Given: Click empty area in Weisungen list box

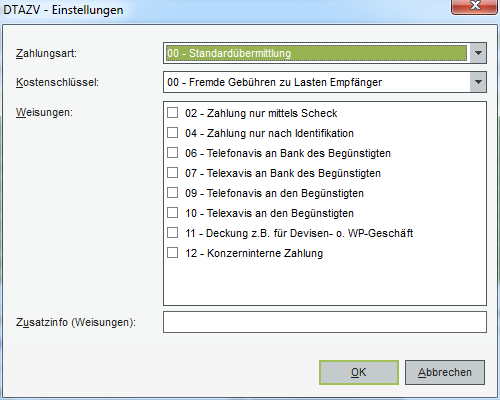Looking at the screenshot, I should (x=325, y=282).
